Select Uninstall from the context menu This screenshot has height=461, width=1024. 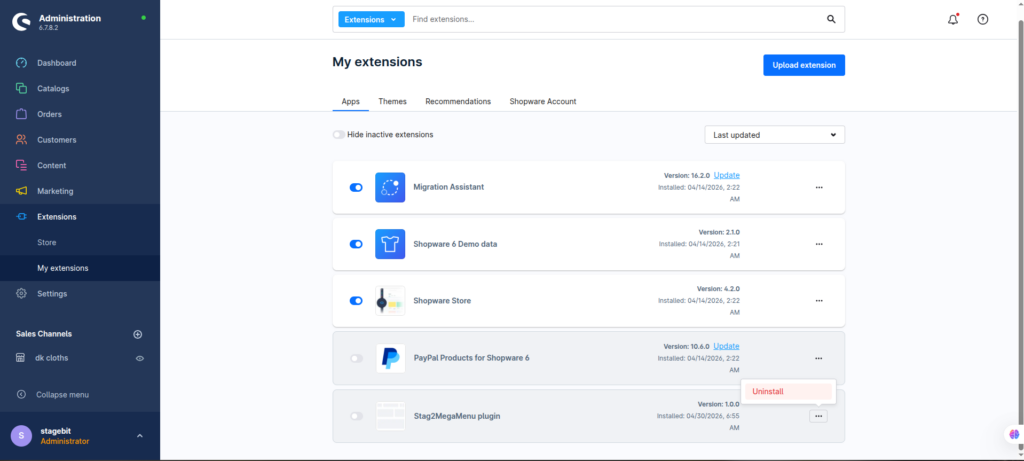(x=788, y=392)
